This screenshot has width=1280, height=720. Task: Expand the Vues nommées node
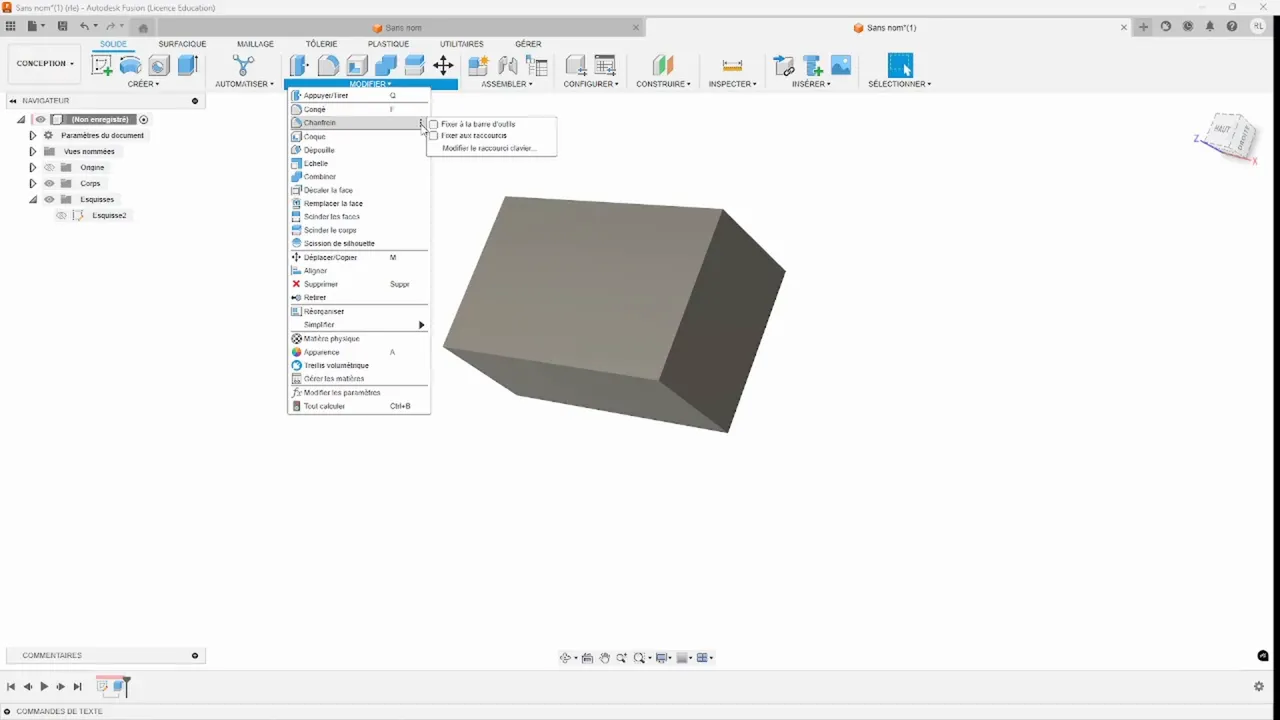click(x=32, y=151)
